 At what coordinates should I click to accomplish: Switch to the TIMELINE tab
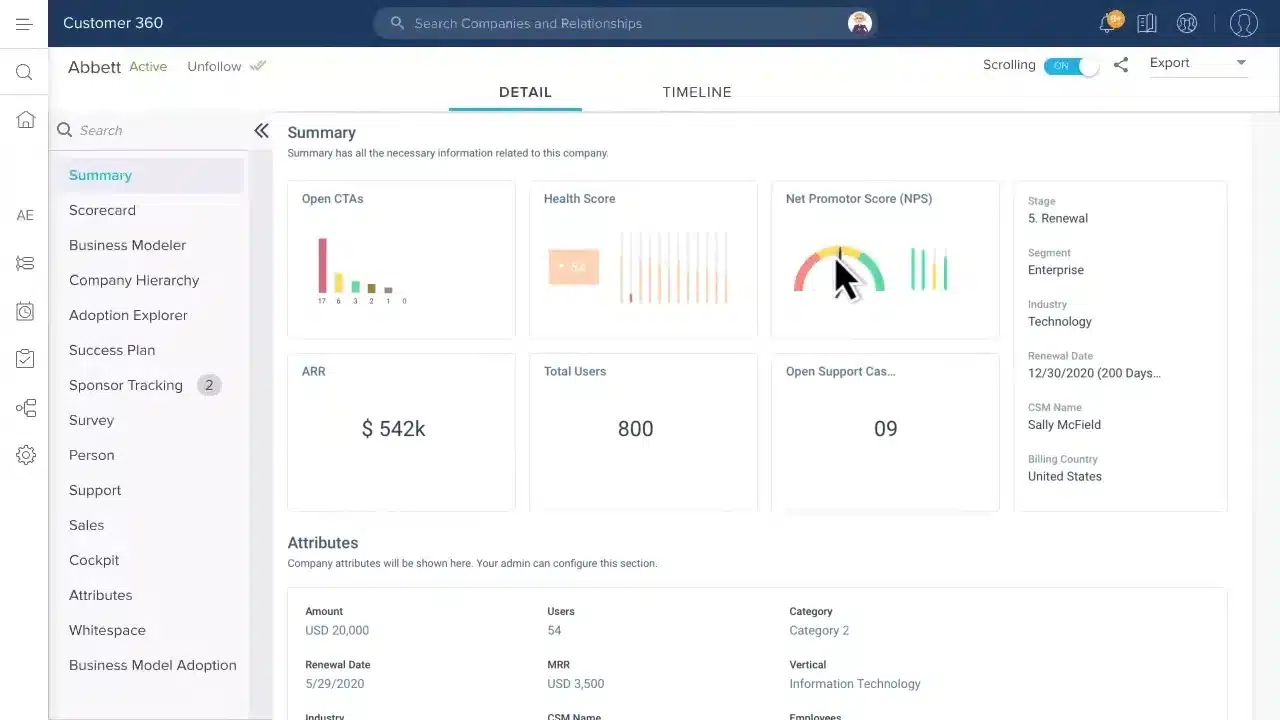coord(696,92)
